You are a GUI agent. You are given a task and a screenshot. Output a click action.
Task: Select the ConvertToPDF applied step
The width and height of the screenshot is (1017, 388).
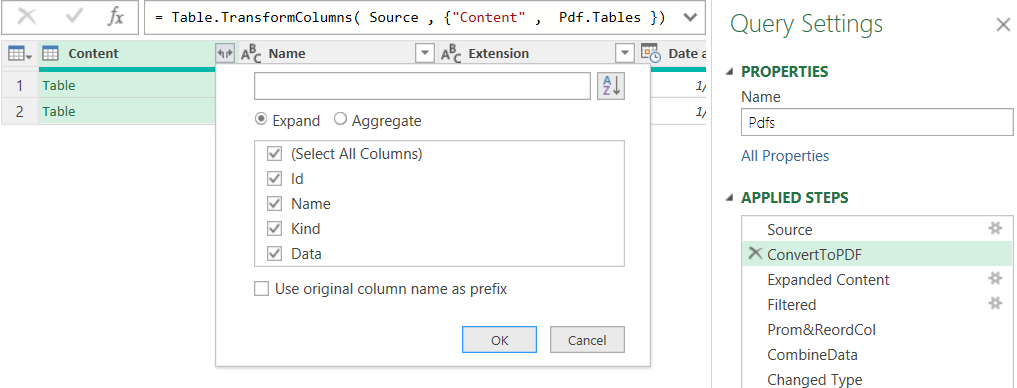(x=877, y=254)
